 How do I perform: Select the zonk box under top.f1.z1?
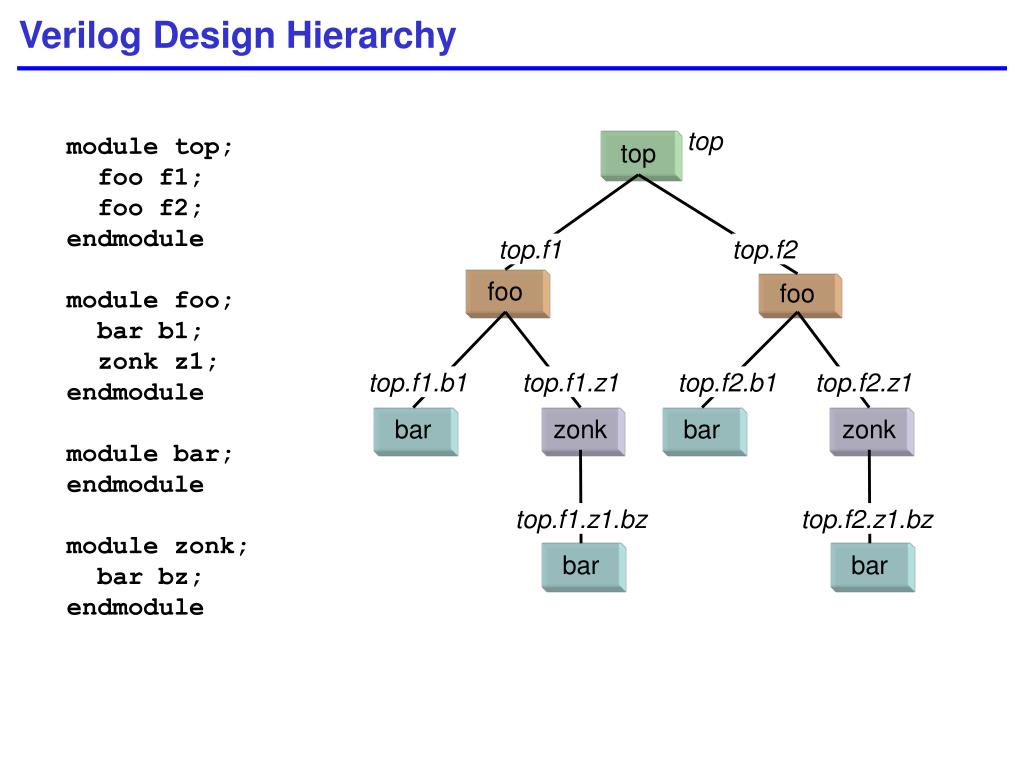pyautogui.click(x=583, y=432)
